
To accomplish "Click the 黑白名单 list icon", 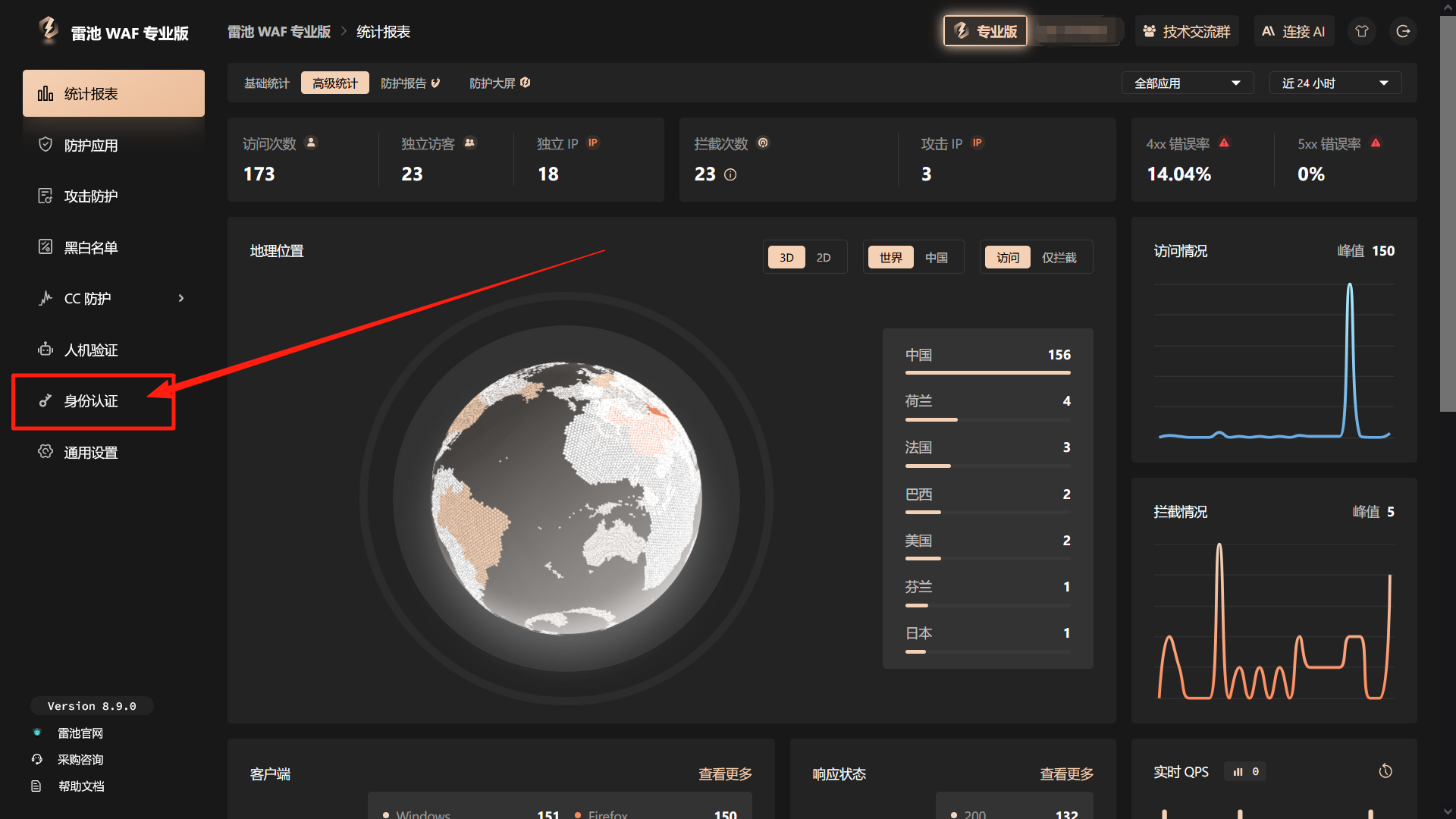I will (x=45, y=246).
